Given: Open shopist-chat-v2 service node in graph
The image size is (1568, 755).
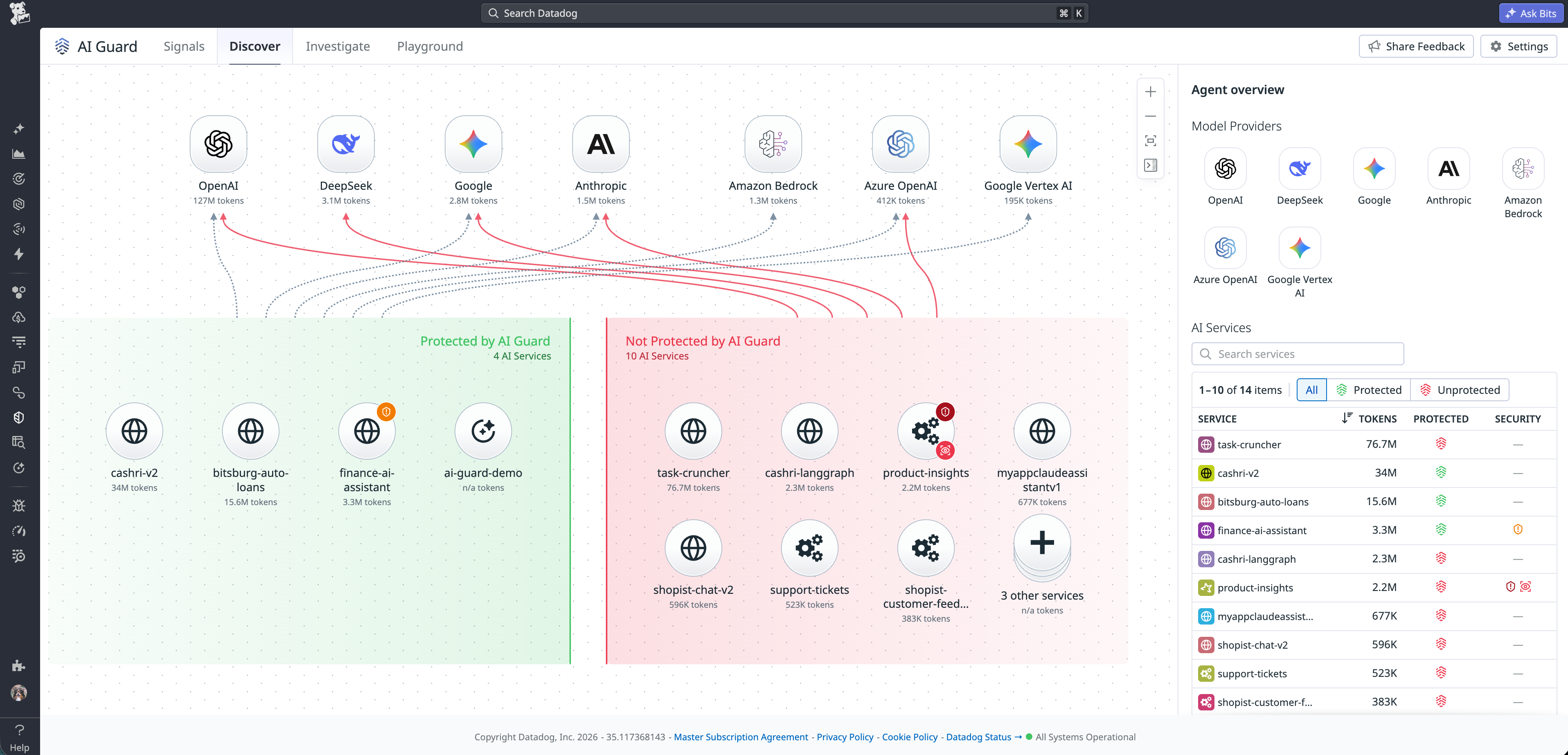Looking at the screenshot, I should point(693,548).
